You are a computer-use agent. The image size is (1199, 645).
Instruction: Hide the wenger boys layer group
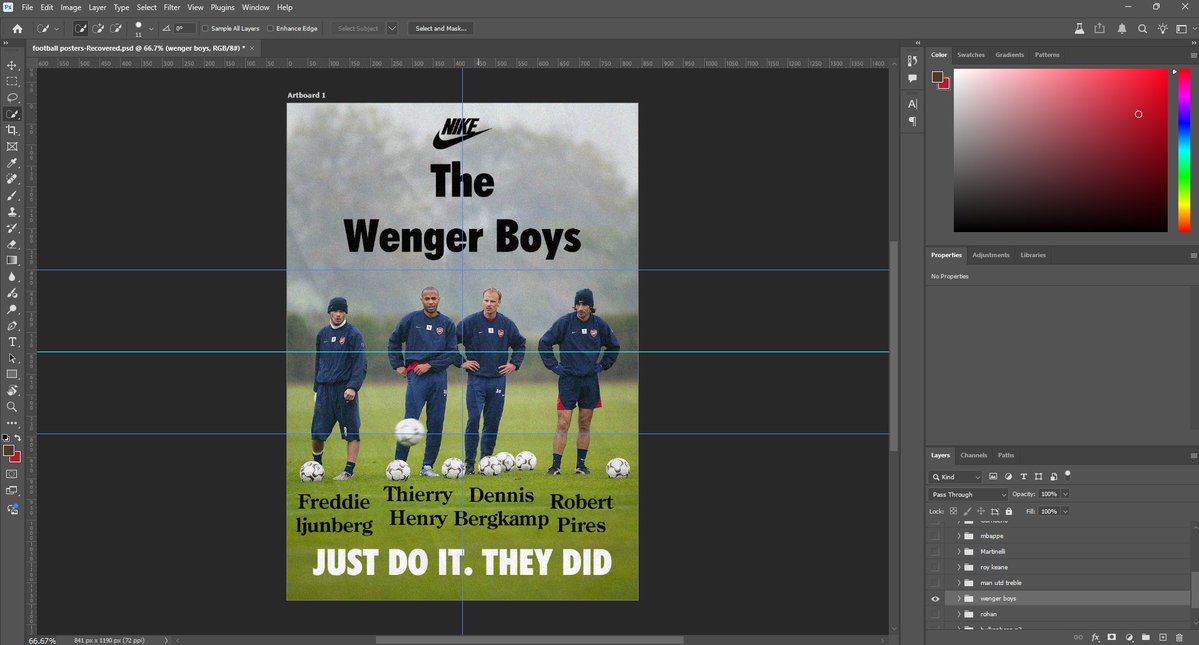(935, 598)
